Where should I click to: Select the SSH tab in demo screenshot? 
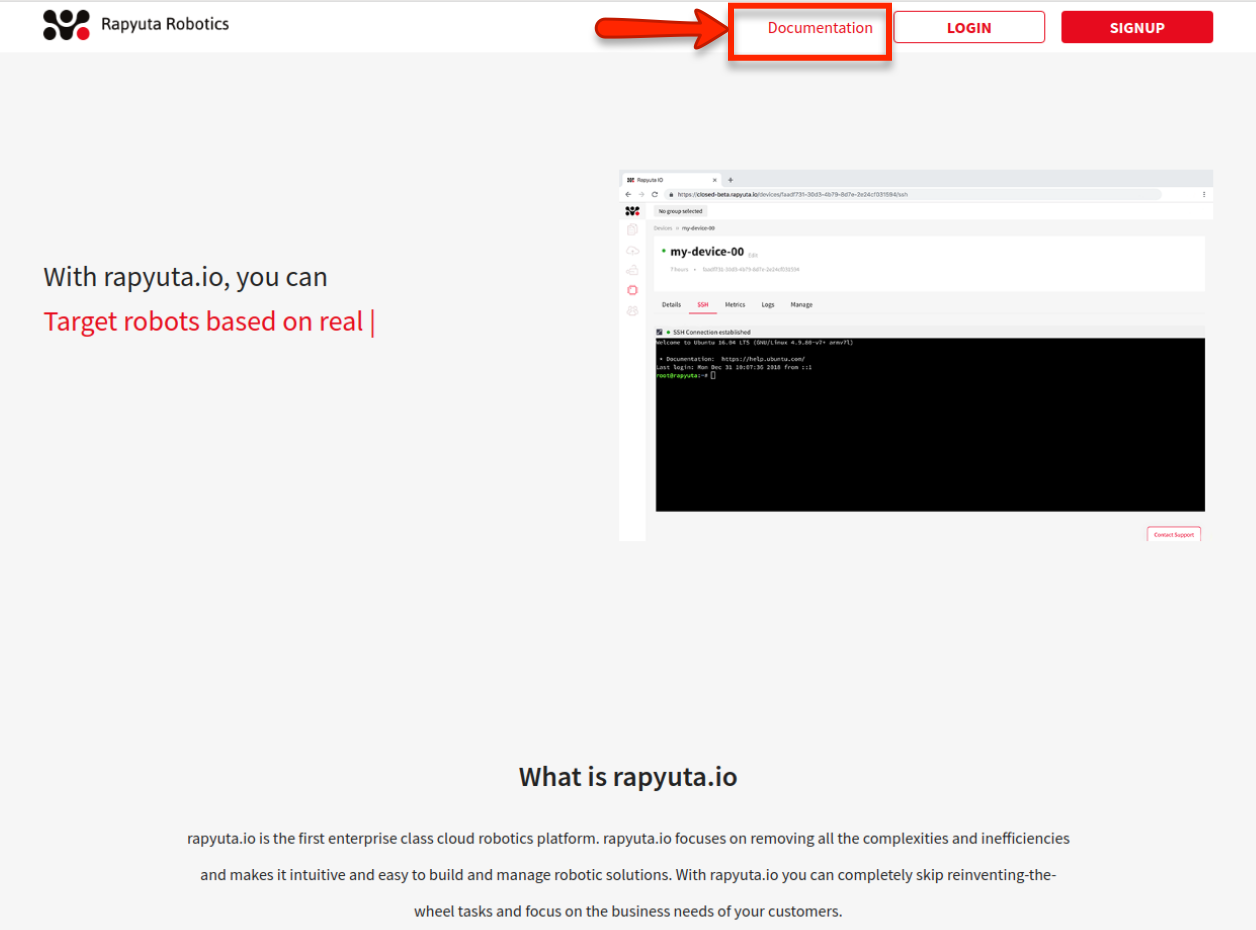point(703,304)
